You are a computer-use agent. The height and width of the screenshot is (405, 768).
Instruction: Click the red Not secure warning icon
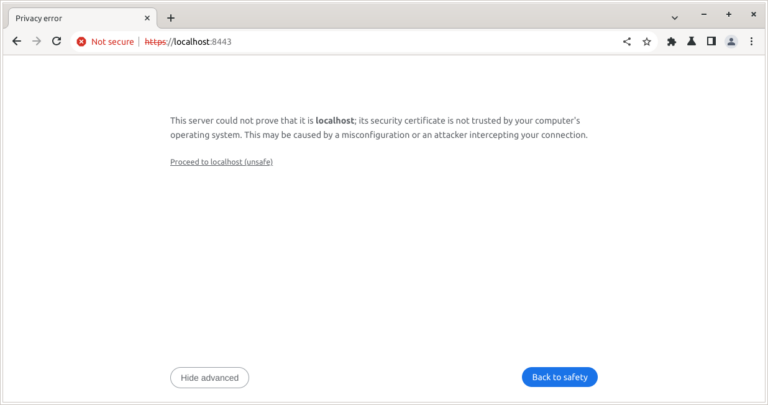[x=82, y=42]
